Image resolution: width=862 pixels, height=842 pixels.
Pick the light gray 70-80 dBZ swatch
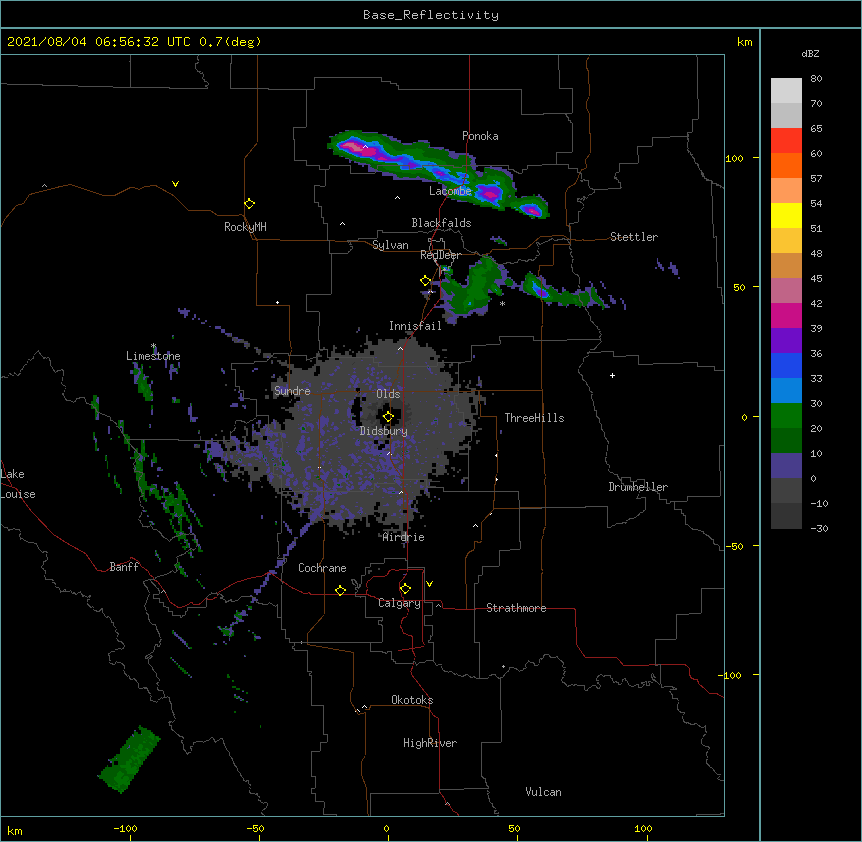point(786,91)
